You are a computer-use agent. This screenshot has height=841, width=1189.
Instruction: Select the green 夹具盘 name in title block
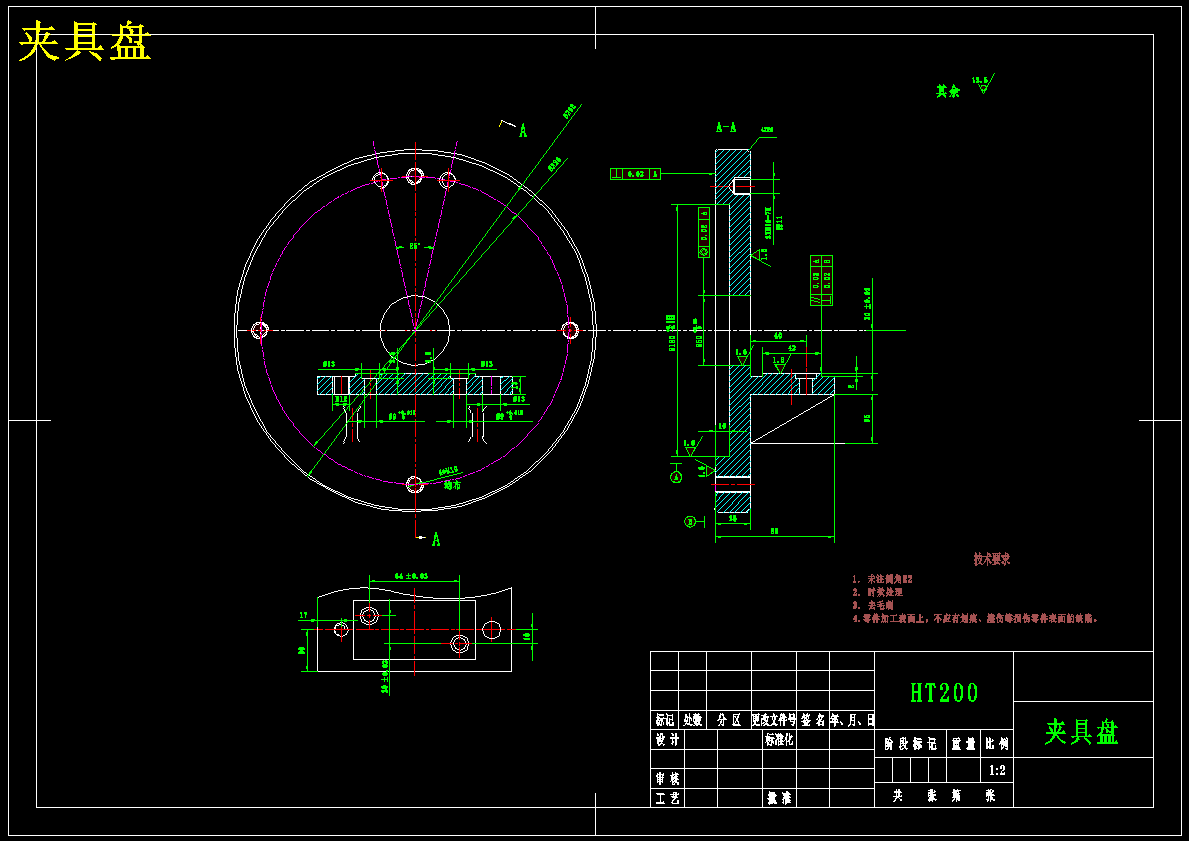tap(1082, 731)
